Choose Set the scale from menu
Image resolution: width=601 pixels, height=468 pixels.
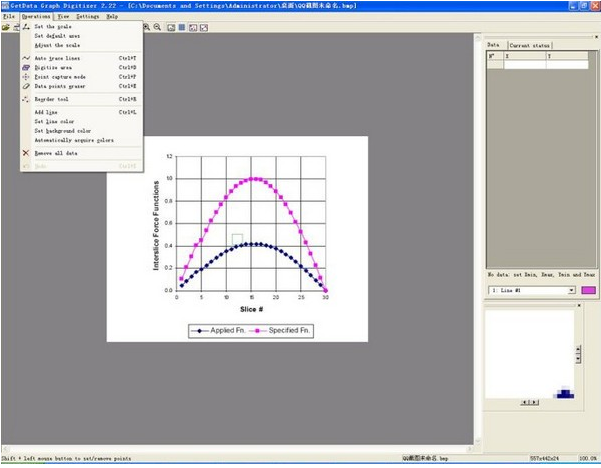pos(51,27)
